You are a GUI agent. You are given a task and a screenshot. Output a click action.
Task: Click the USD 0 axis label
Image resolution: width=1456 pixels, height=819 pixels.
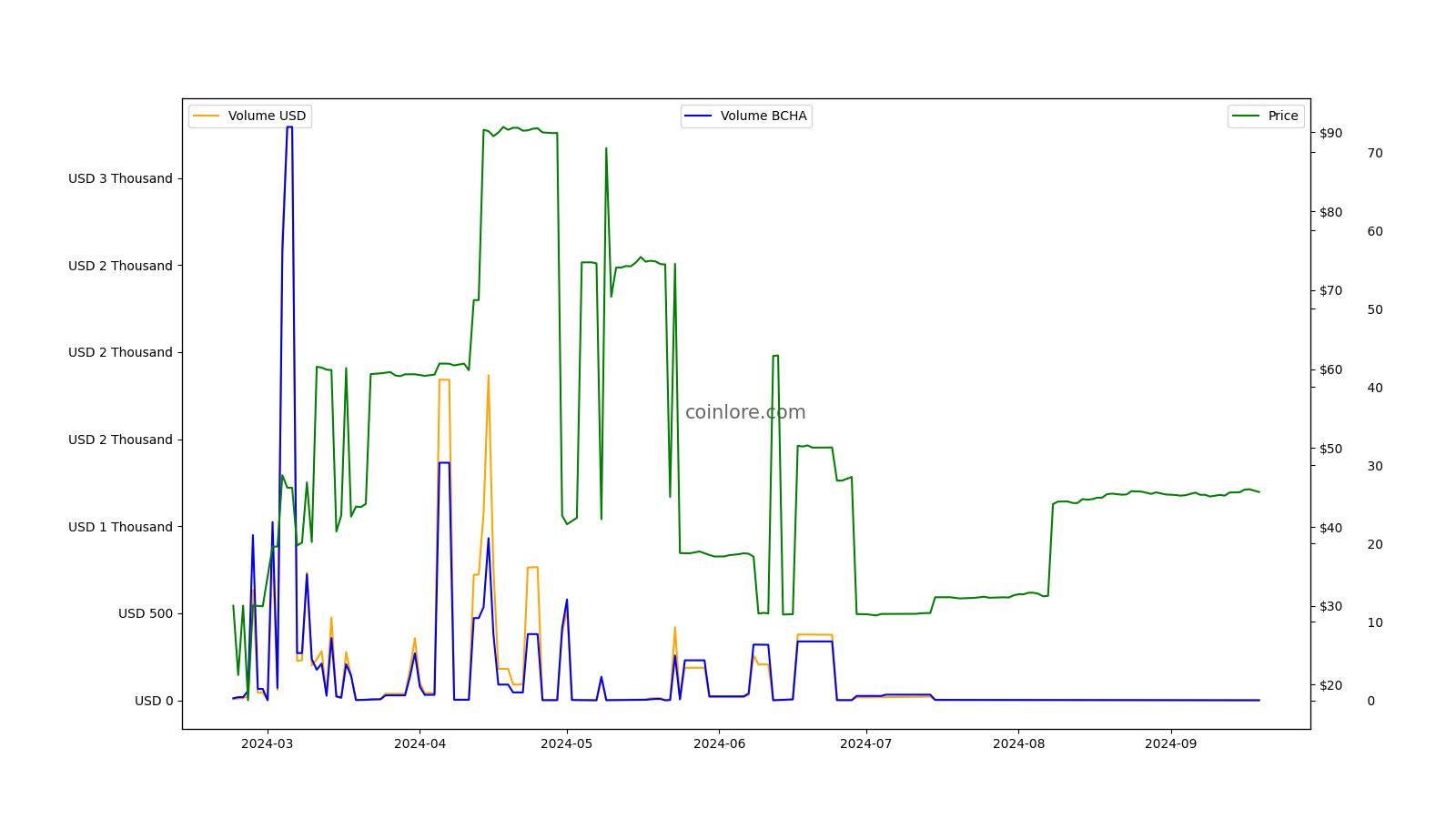tap(154, 701)
